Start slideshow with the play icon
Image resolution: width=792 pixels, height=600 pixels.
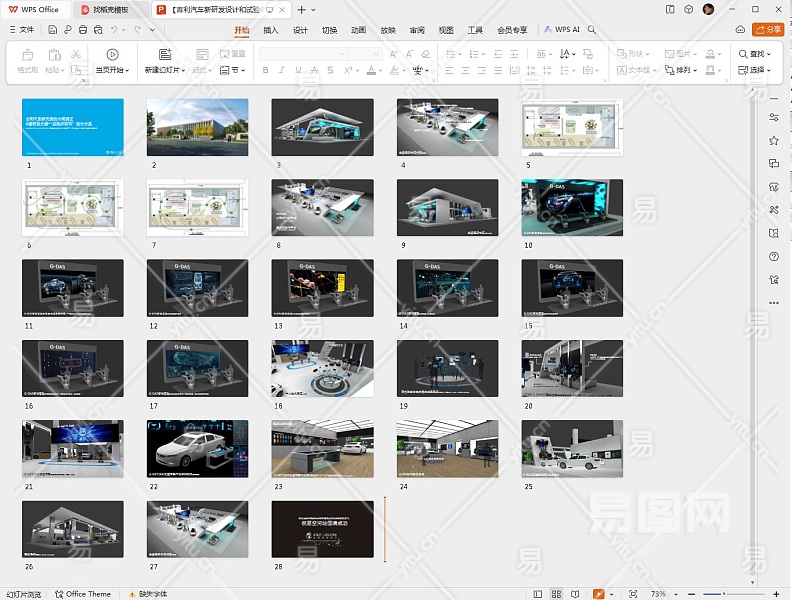coord(112,54)
